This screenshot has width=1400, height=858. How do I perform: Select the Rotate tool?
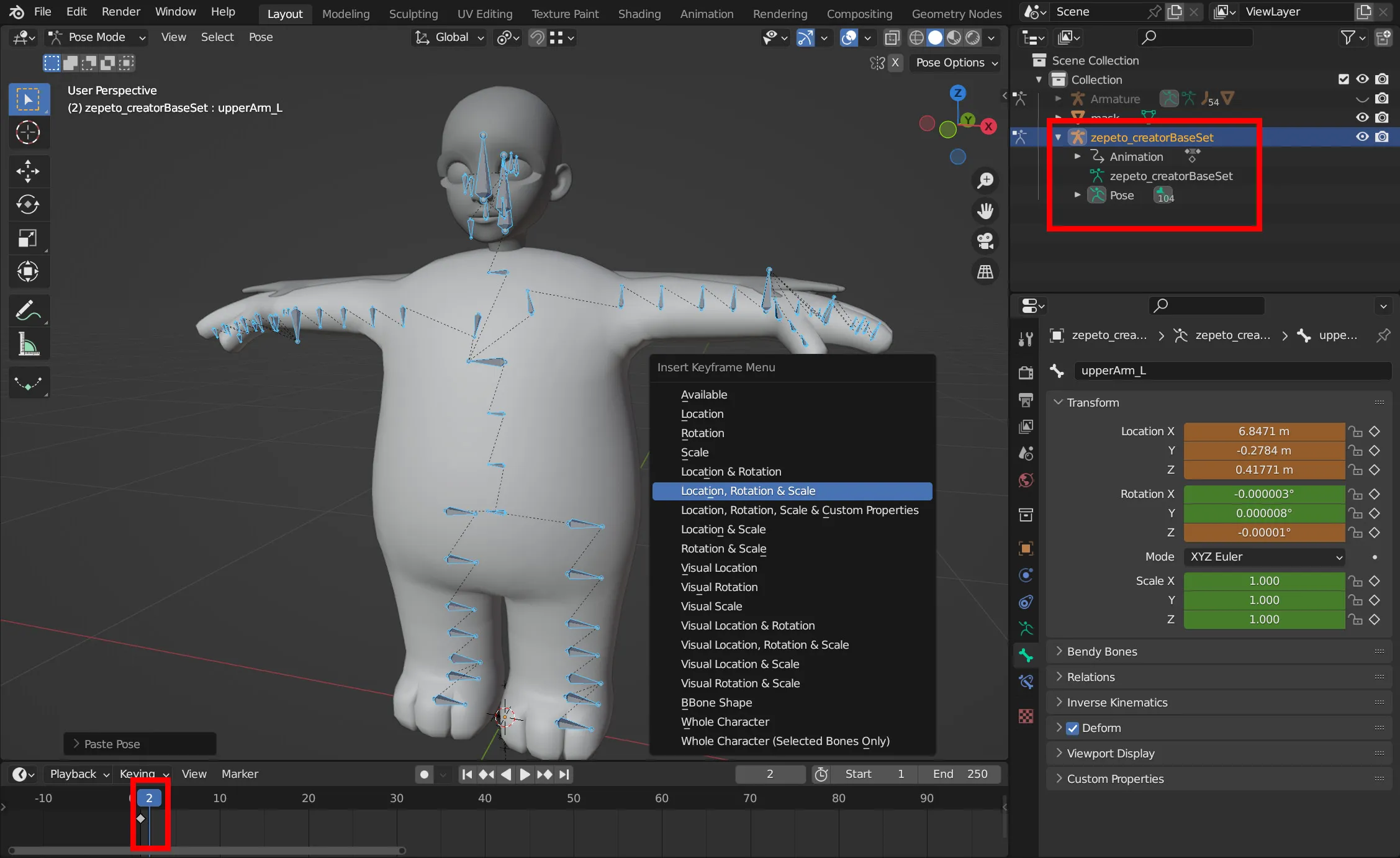click(x=29, y=204)
